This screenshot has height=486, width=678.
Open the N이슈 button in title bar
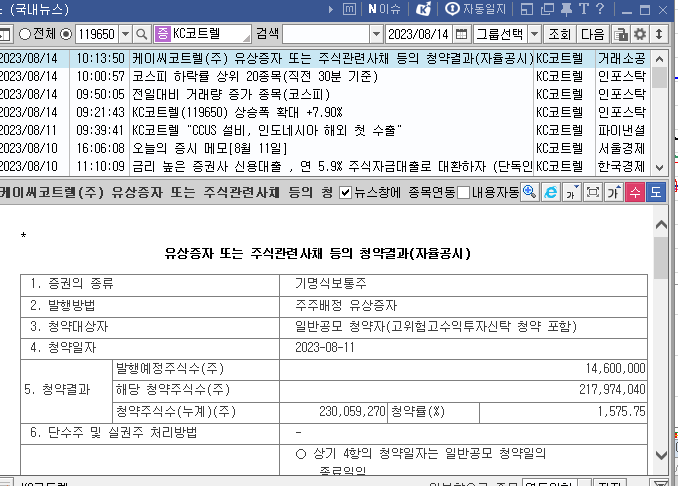[384, 9]
